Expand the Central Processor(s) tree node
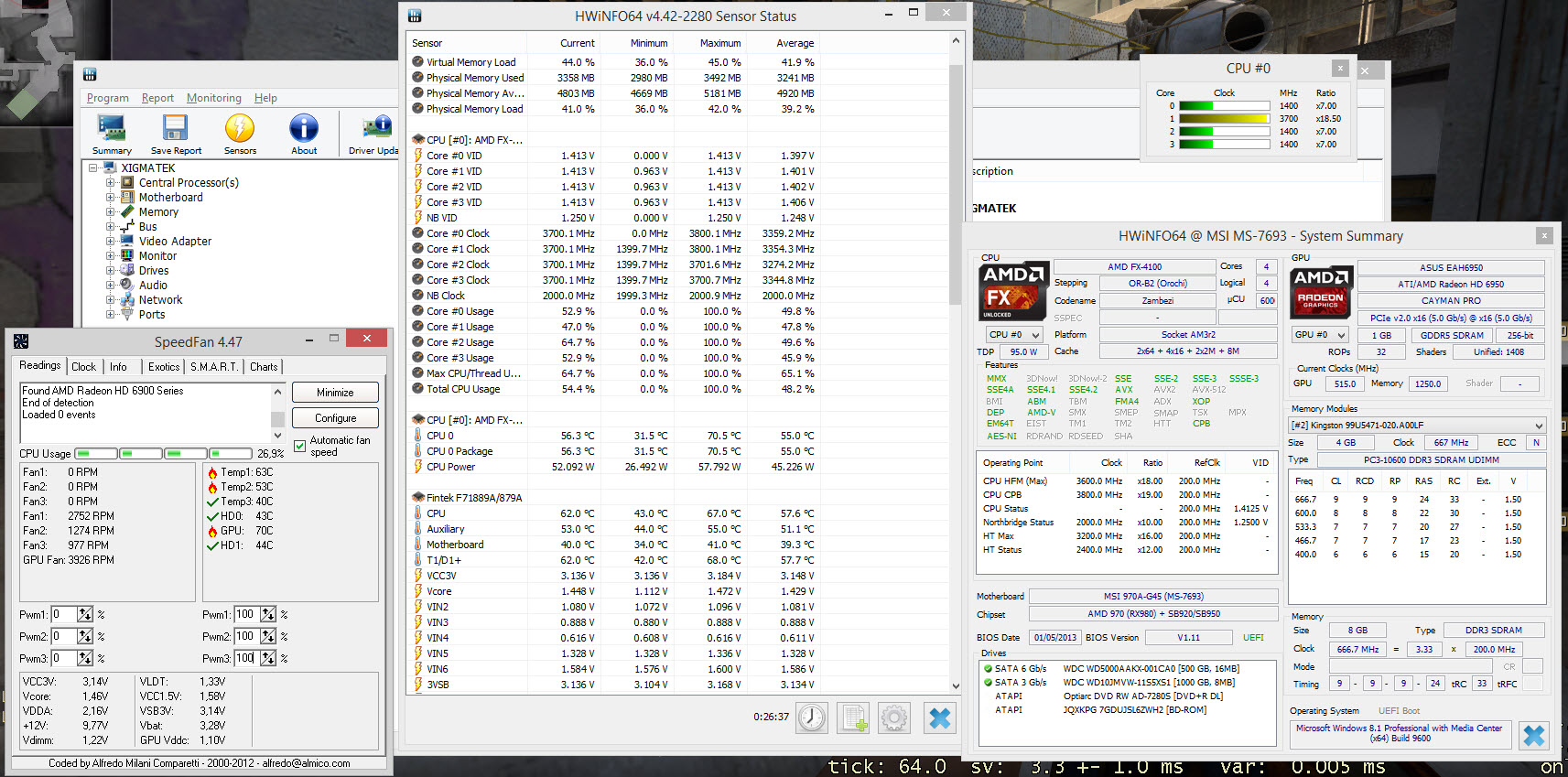 pyautogui.click(x=110, y=183)
